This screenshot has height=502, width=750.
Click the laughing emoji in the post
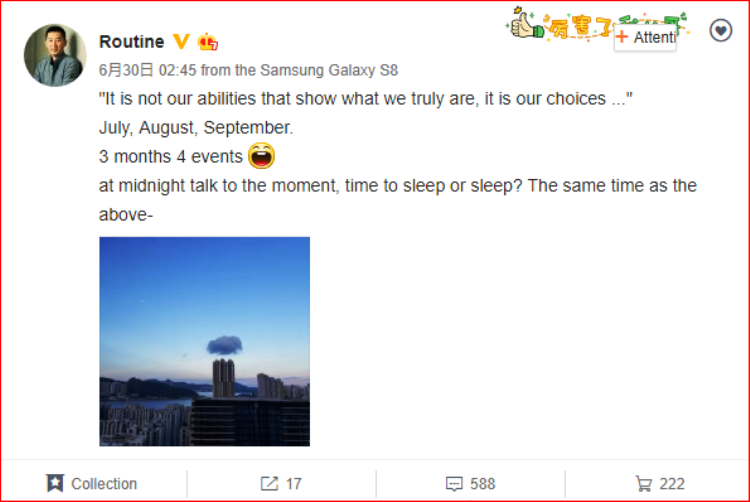point(261,156)
